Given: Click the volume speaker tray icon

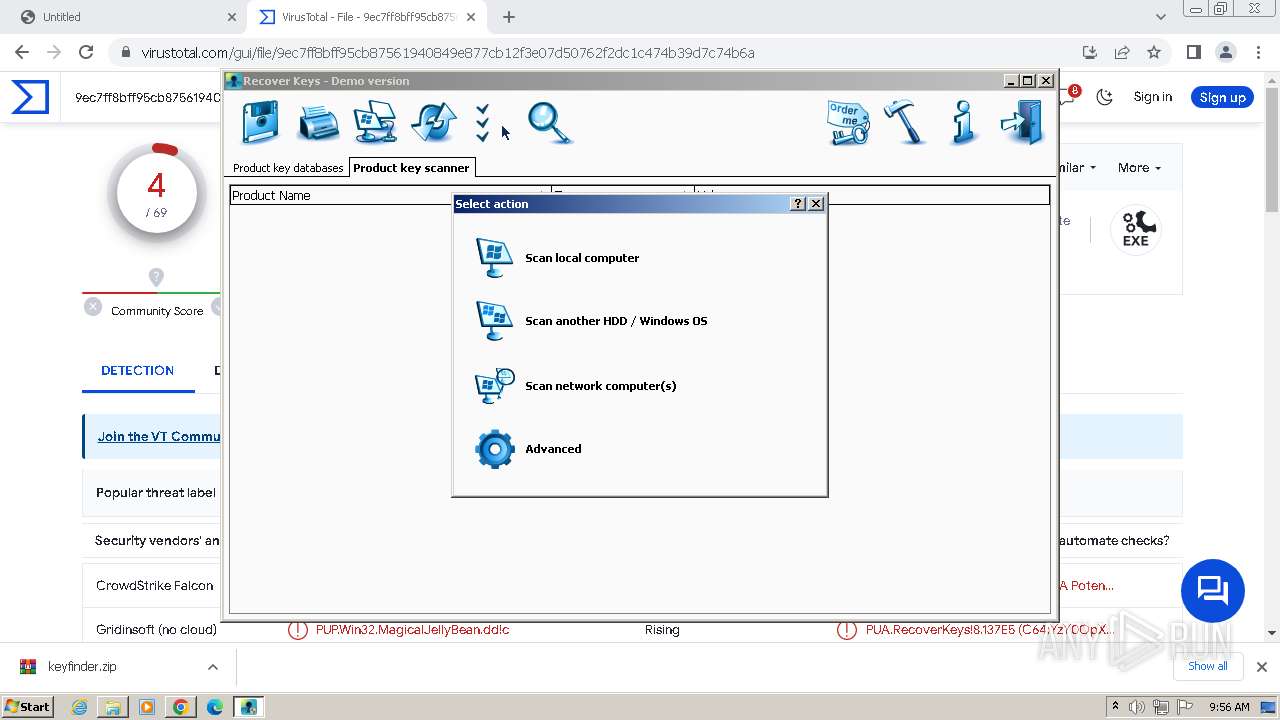Looking at the screenshot, I should pyautogui.click(x=1138, y=707).
